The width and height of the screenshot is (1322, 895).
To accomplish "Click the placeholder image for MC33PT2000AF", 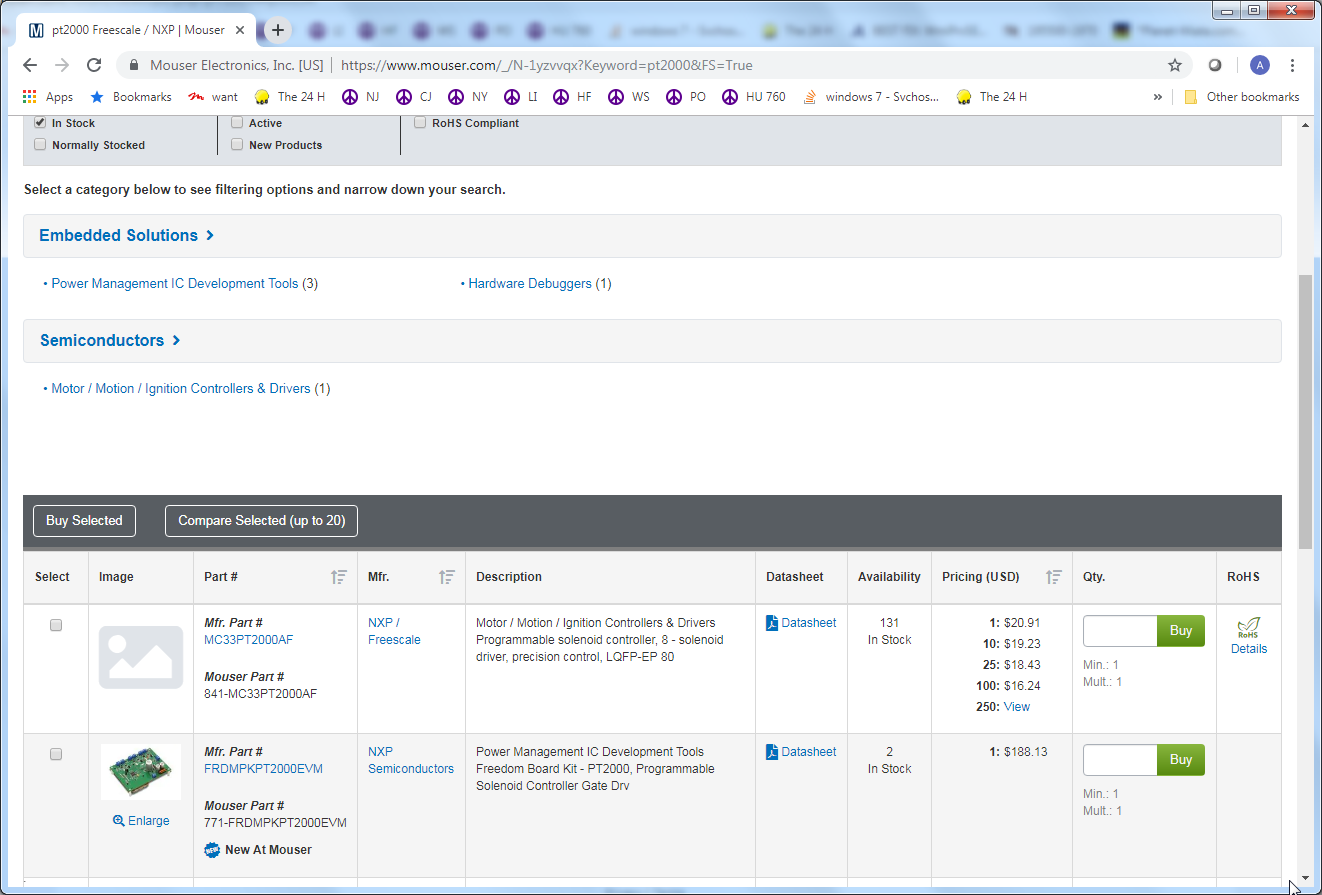I will pos(140,657).
